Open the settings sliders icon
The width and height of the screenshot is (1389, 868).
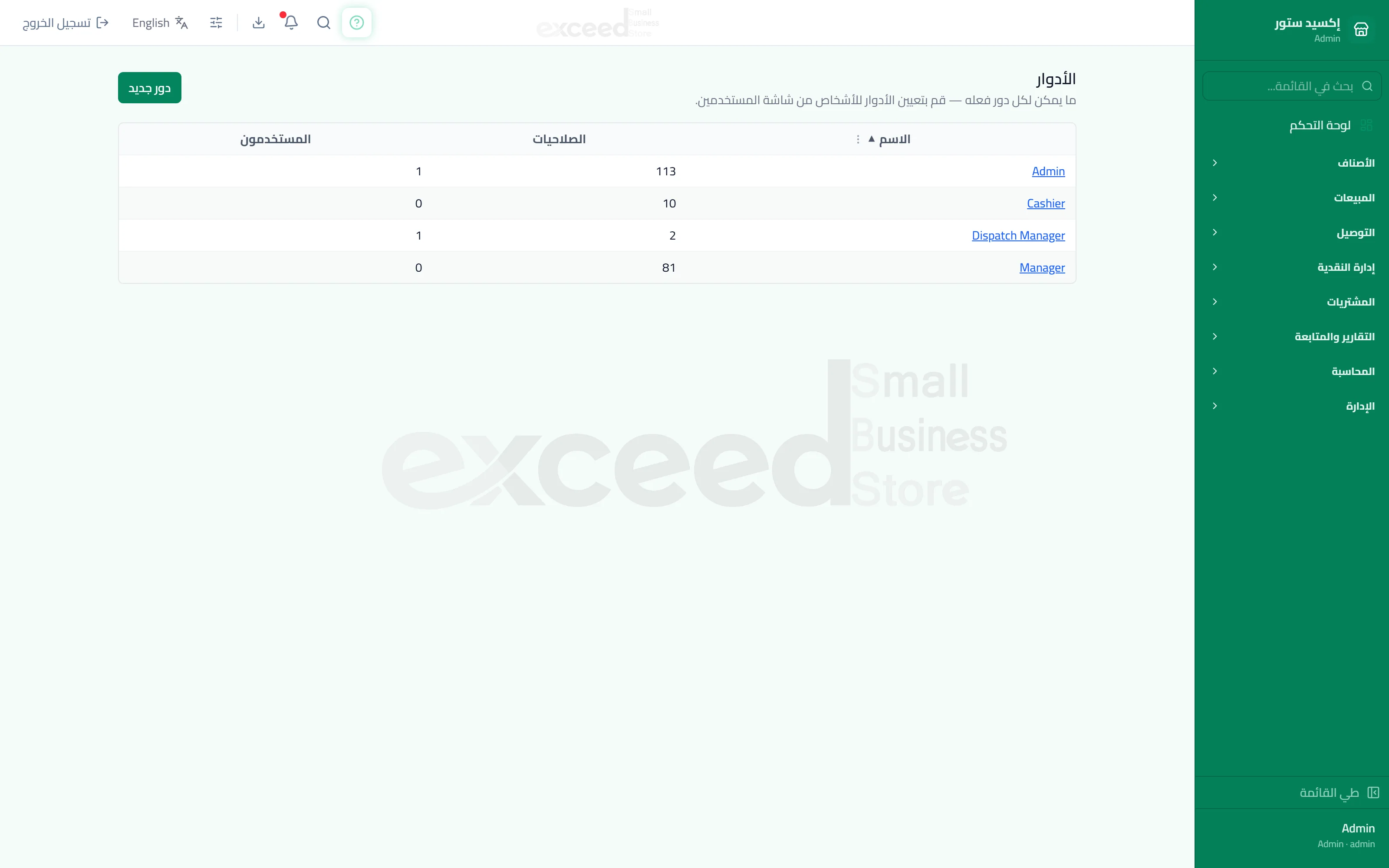coord(216,23)
